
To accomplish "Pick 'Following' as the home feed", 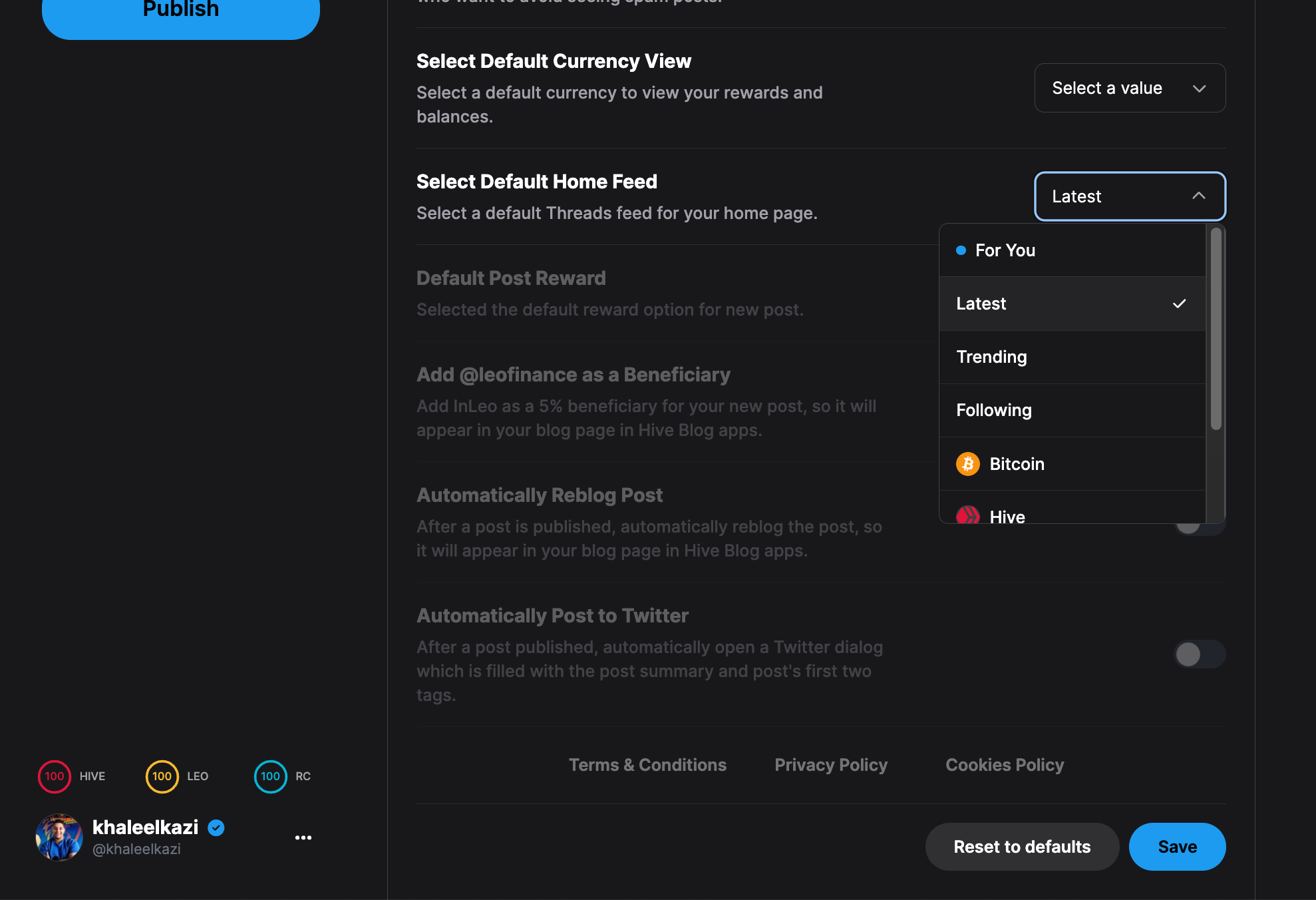I will (x=994, y=410).
